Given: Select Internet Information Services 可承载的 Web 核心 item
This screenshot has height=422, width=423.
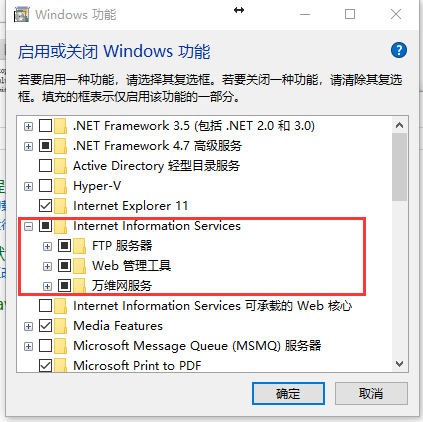Looking at the screenshot, I should click(x=212, y=306).
